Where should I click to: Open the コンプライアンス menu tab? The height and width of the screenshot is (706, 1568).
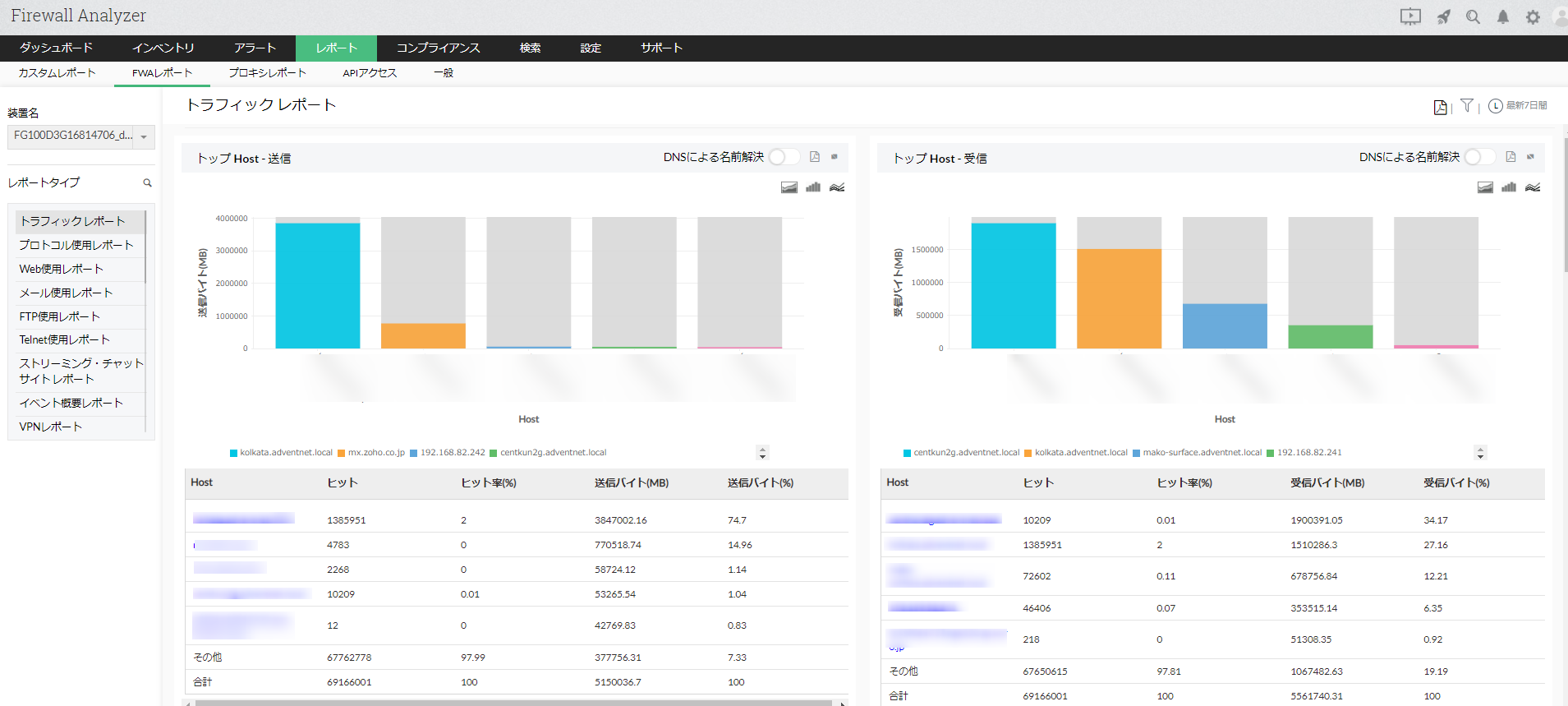438,48
